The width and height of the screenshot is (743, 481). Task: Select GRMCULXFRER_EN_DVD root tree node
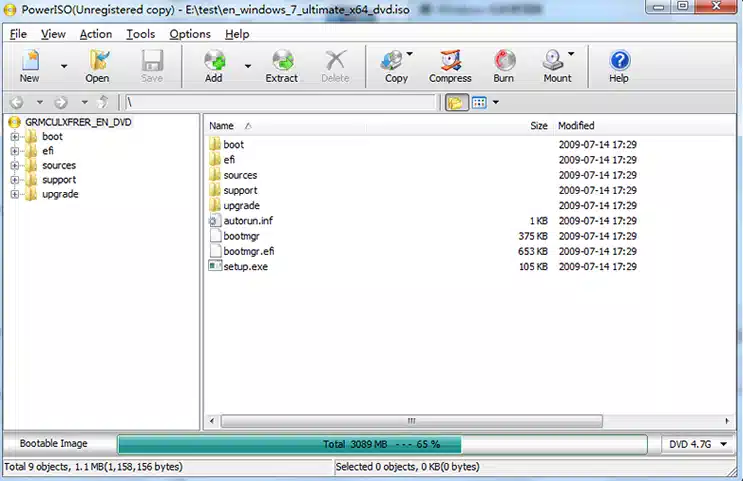coord(78,122)
